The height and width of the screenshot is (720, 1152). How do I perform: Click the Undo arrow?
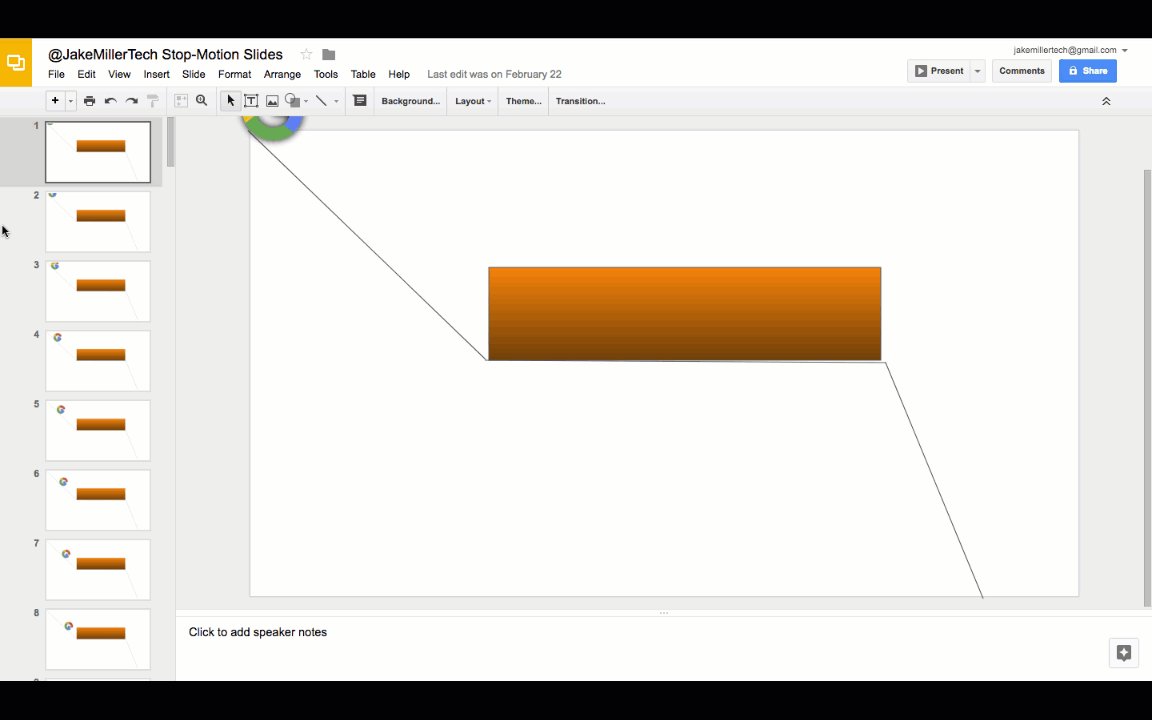110,101
